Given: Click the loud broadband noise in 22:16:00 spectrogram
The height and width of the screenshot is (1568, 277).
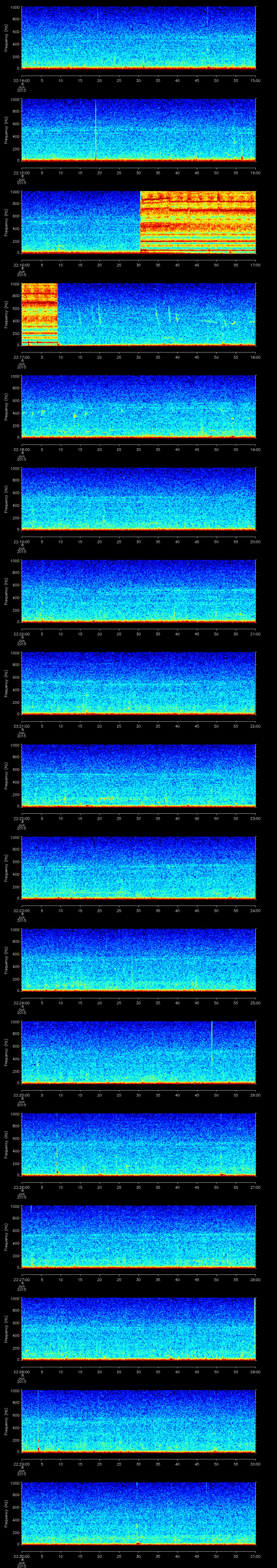Looking at the screenshot, I should click(198, 222).
